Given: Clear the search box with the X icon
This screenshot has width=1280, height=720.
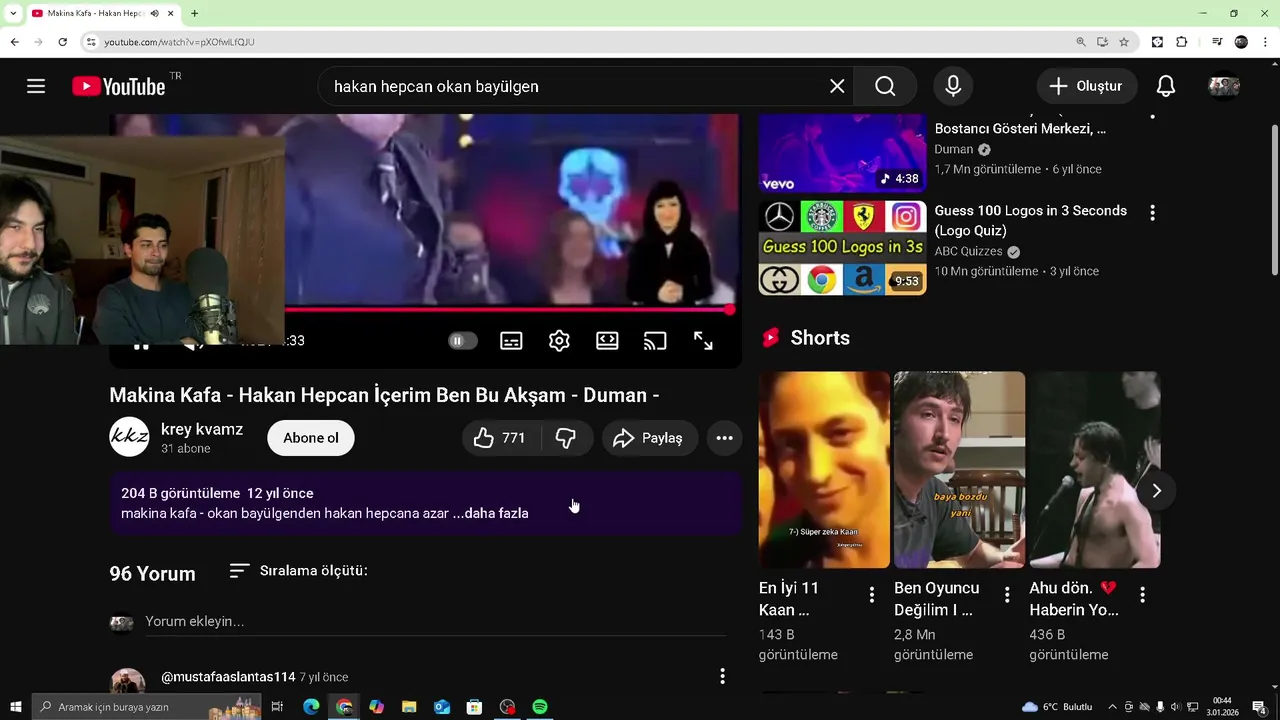Looking at the screenshot, I should click(837, 86).
